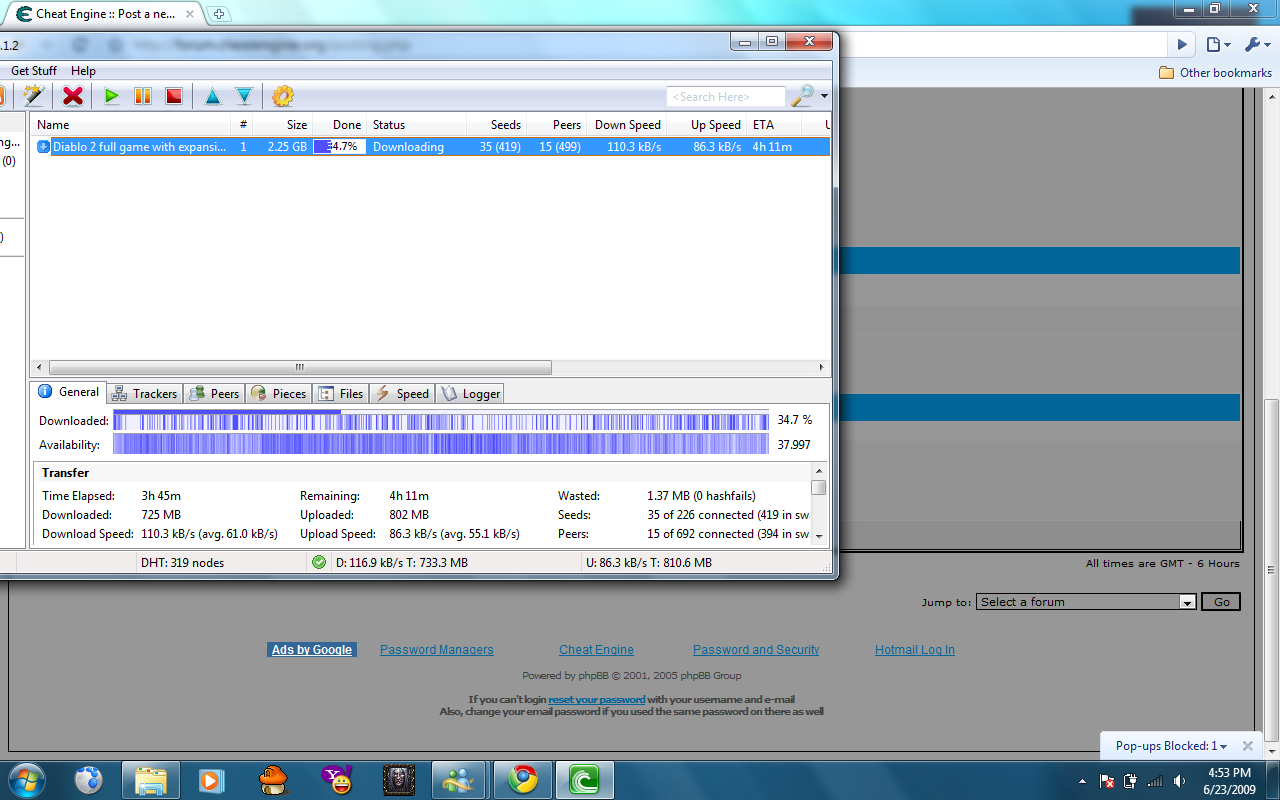Click the horizontal scrollbar of the torrent list
Screen dimensions: 1280x800
tap(300, 367)
